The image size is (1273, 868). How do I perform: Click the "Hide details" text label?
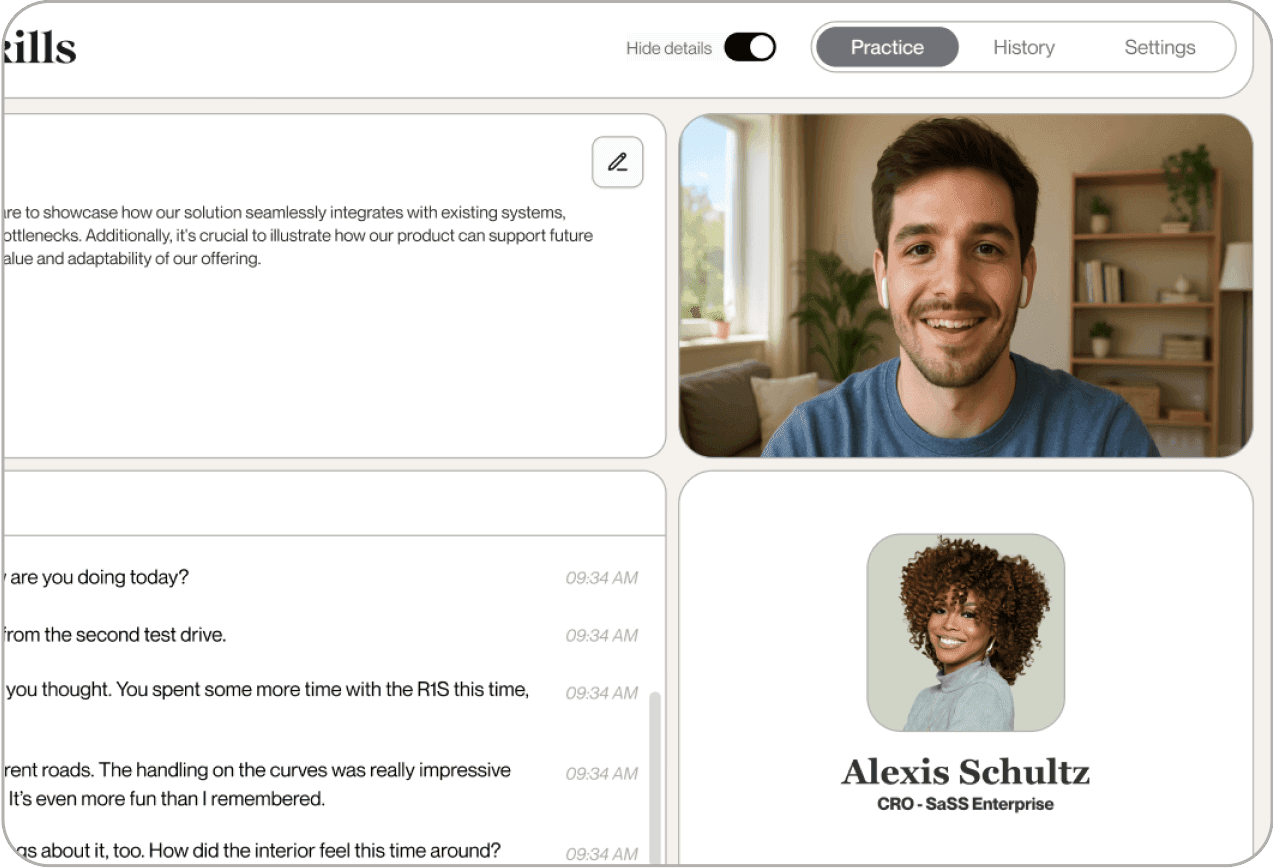point(668,48)
